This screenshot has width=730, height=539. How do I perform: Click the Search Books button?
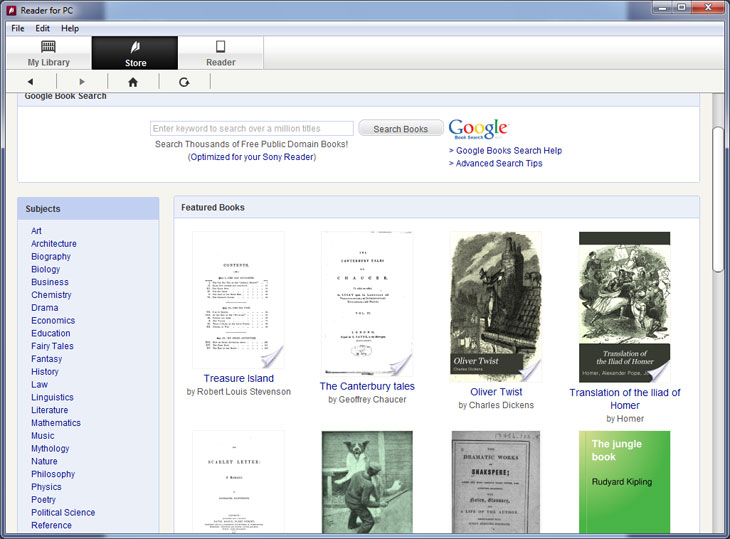[x=400, y=129]
